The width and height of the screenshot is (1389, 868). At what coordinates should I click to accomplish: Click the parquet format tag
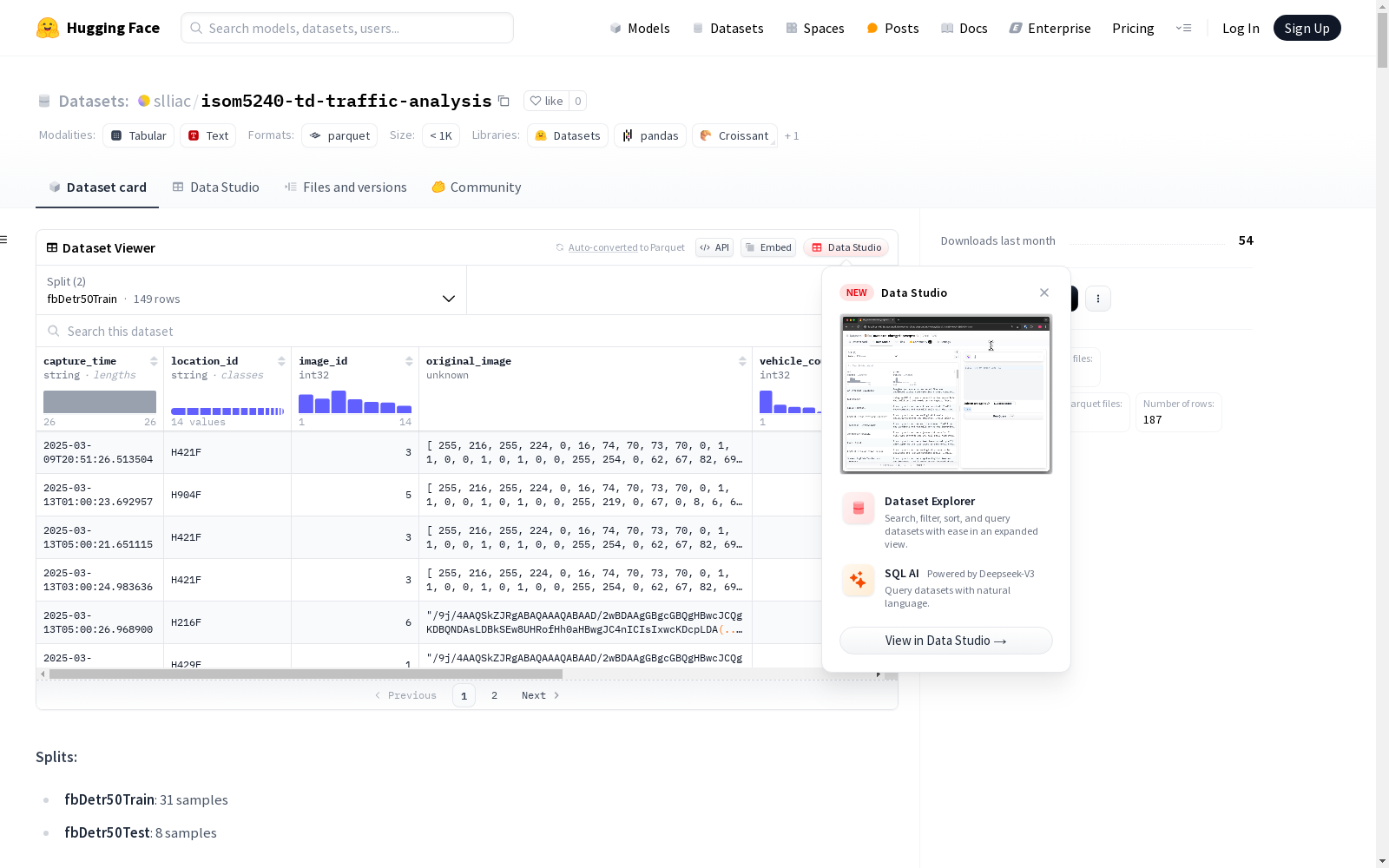tap(339, 135)
